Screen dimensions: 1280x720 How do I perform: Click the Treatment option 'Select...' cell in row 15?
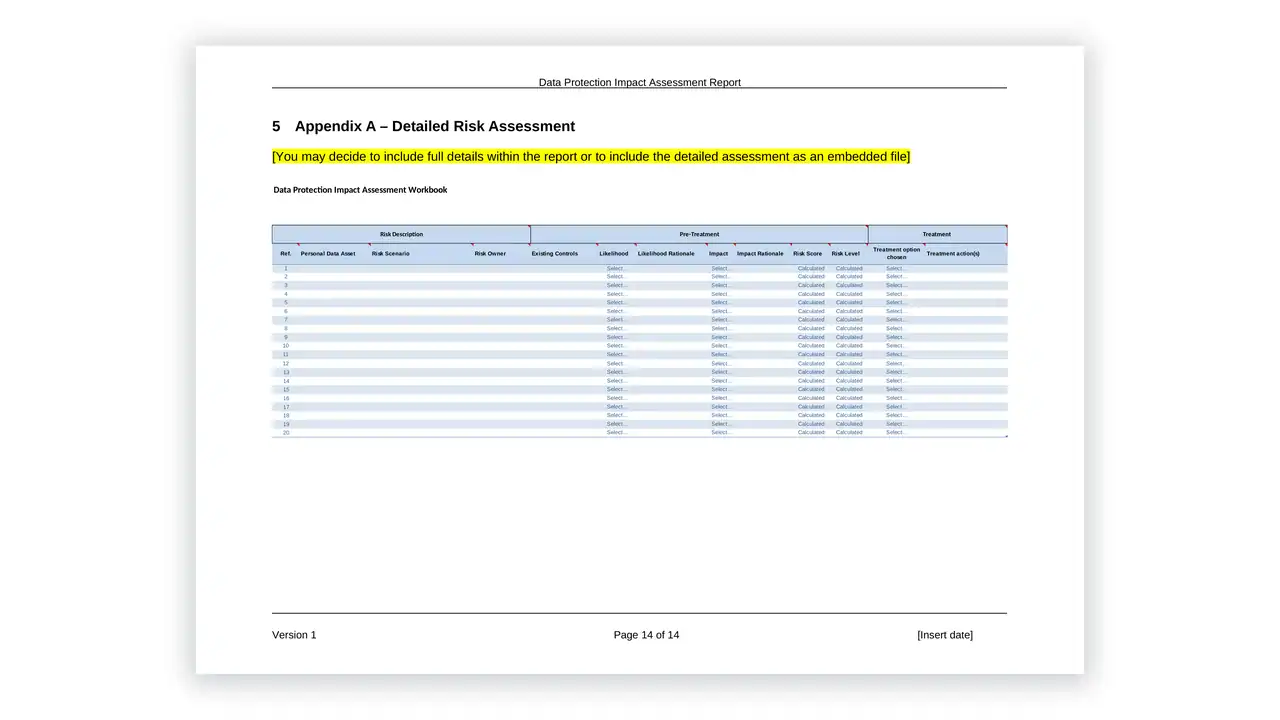(897, 389)
